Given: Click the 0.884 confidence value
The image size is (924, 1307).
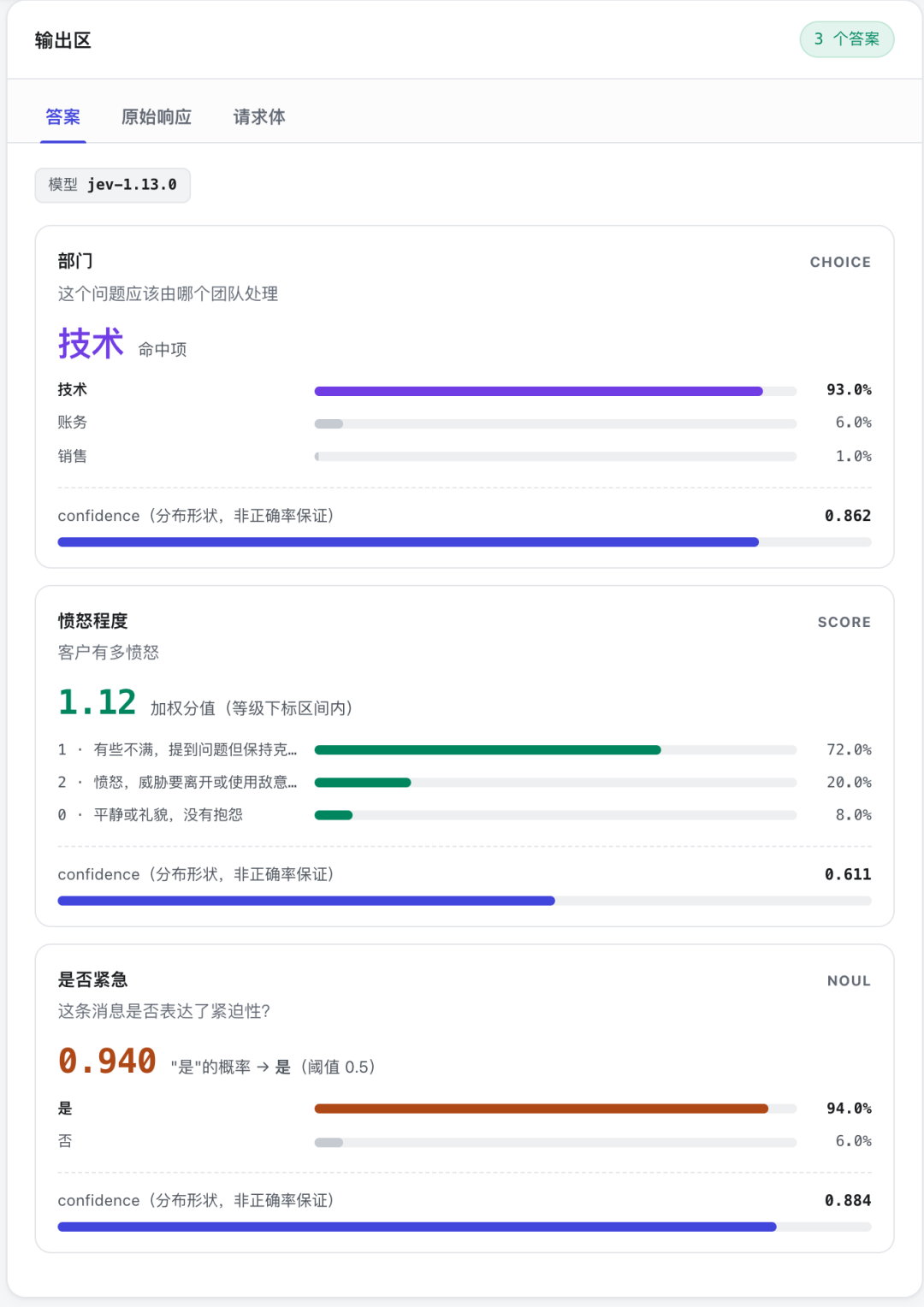Looking at the screenshot, I should 848,1200.
